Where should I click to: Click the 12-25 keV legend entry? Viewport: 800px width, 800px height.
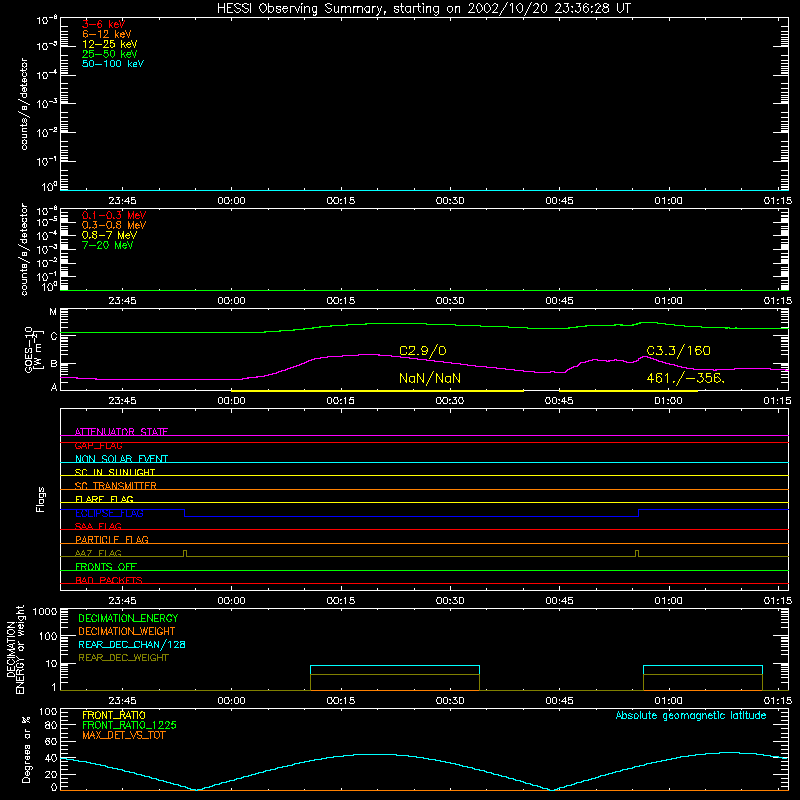point(110,44)
